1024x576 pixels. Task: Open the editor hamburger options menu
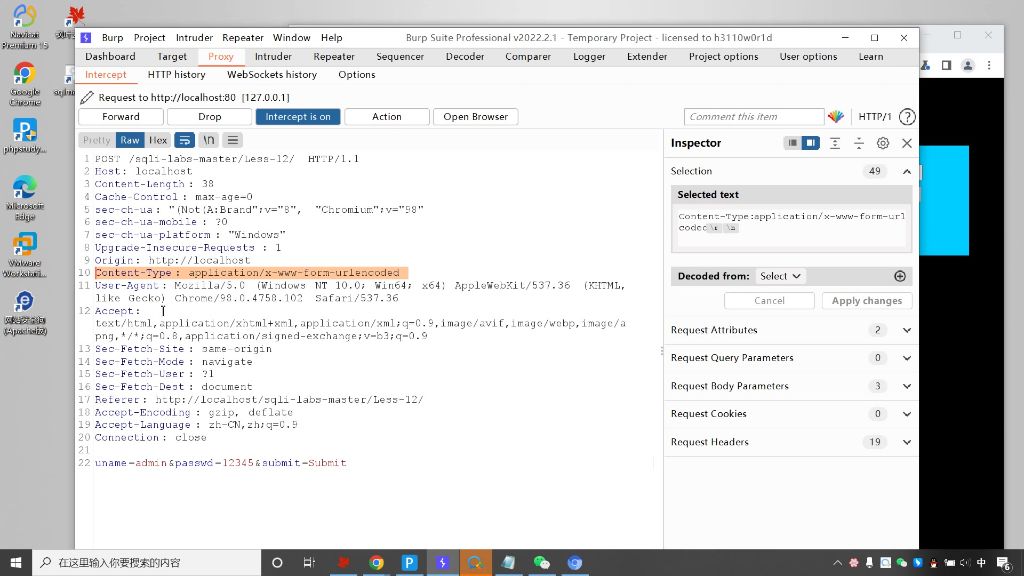pyautogui.click(x=232, y=140)
